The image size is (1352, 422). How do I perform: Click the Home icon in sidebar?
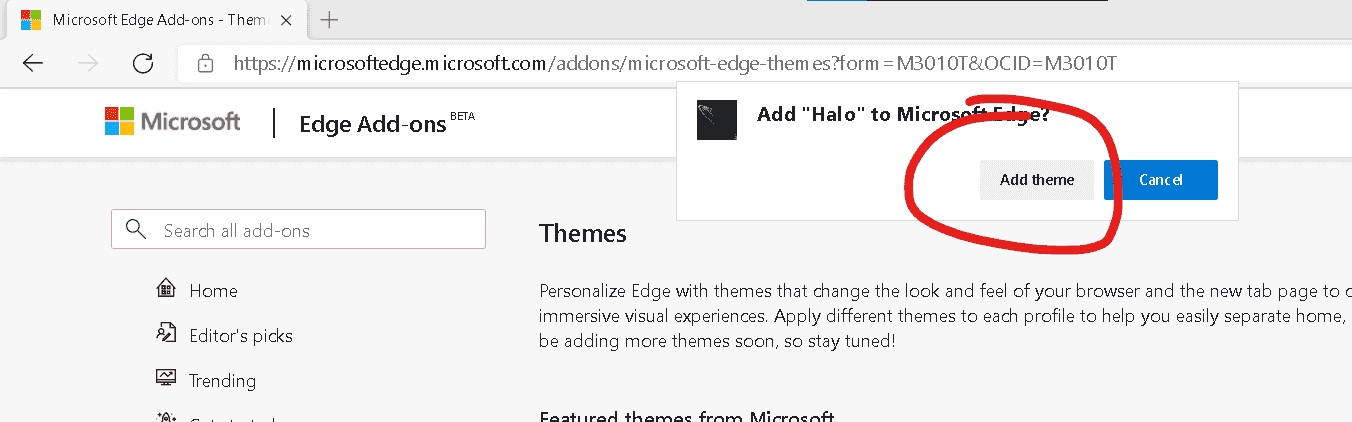(166, 290)
